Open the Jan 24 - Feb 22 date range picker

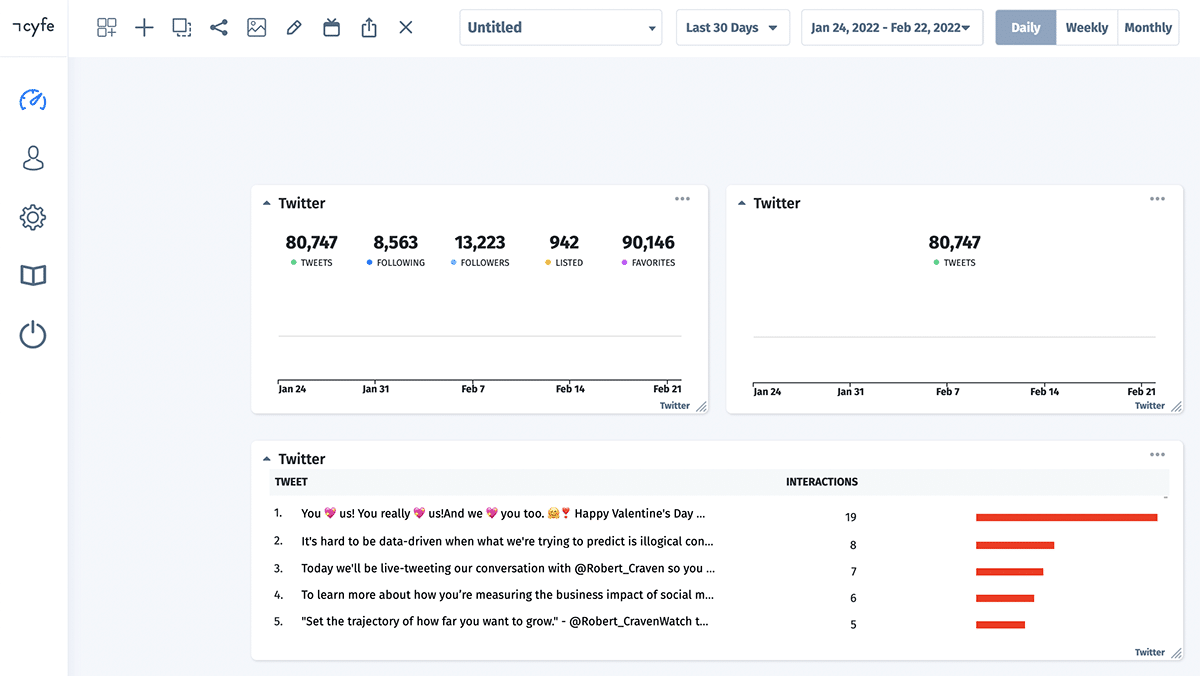892,28
